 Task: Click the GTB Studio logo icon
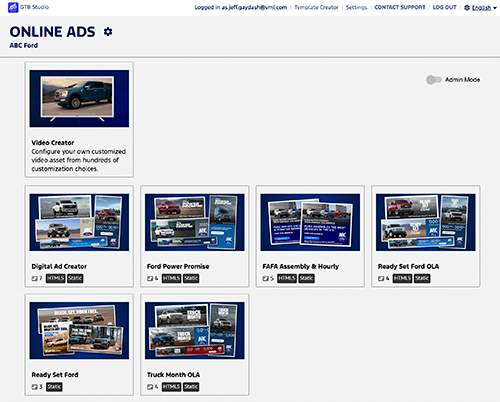(13, 7)
